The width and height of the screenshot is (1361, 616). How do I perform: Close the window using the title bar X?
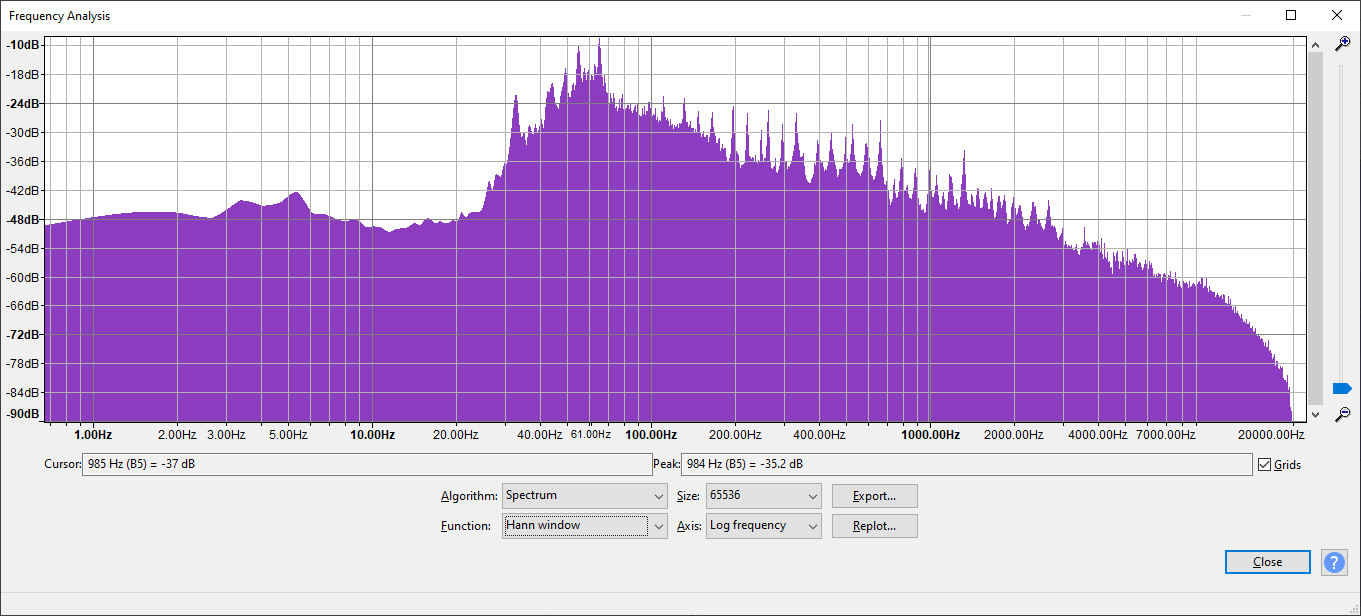[x=1337, y=15]
